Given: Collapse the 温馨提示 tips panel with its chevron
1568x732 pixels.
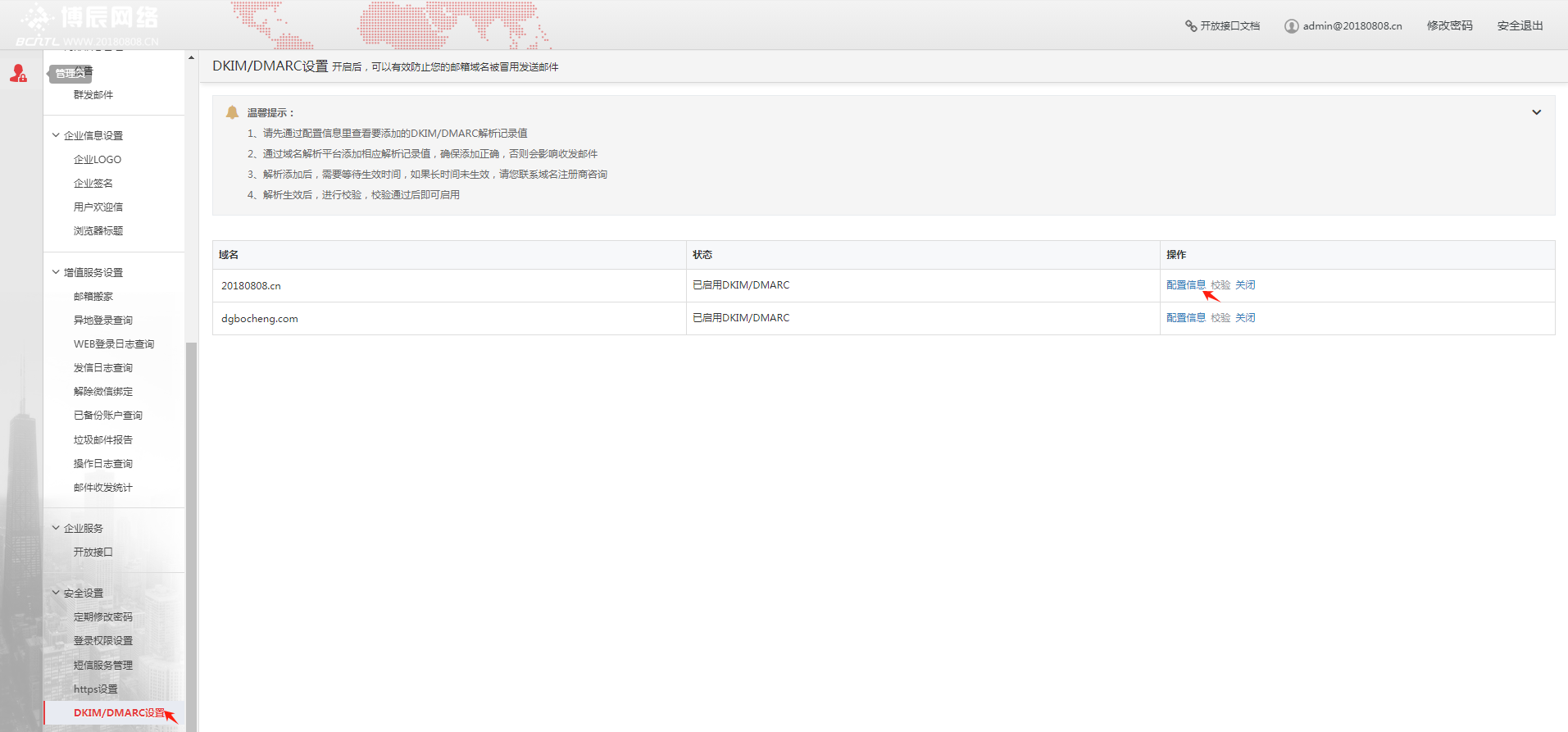Looking at the screenshot, I should (x=1536, y=112).
